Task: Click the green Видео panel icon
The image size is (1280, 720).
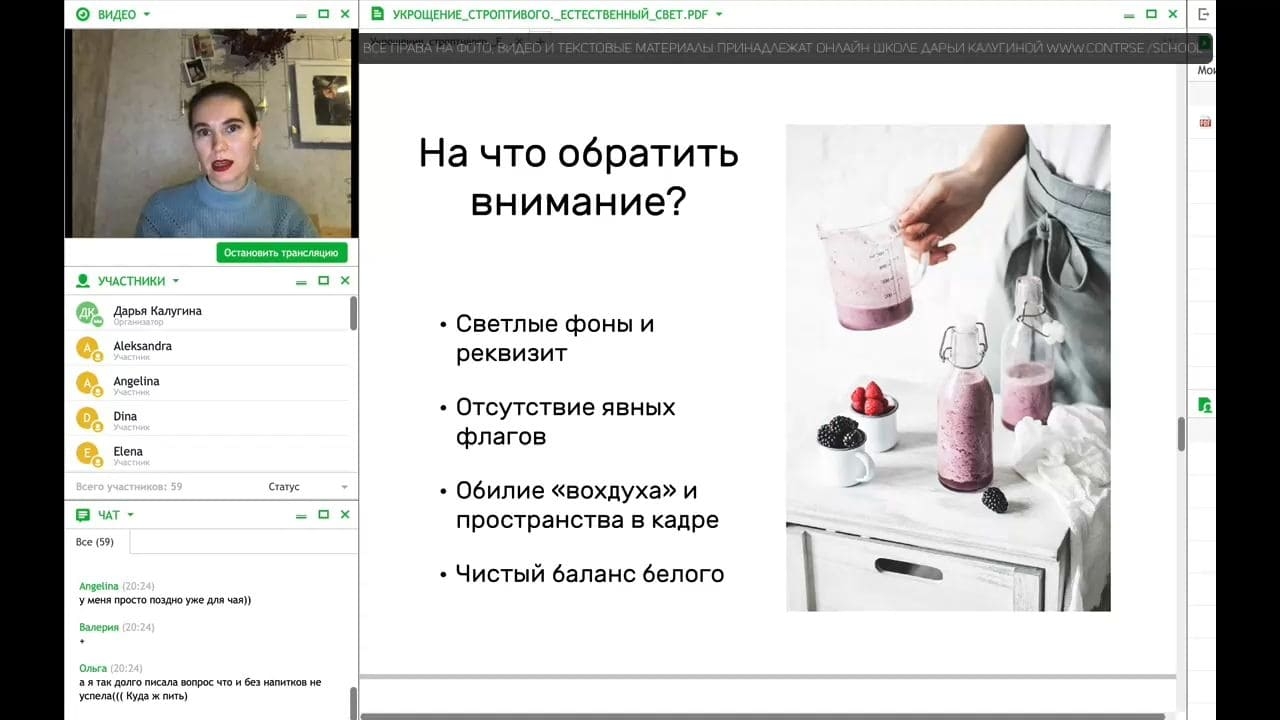Action: (x=82, y=14)
